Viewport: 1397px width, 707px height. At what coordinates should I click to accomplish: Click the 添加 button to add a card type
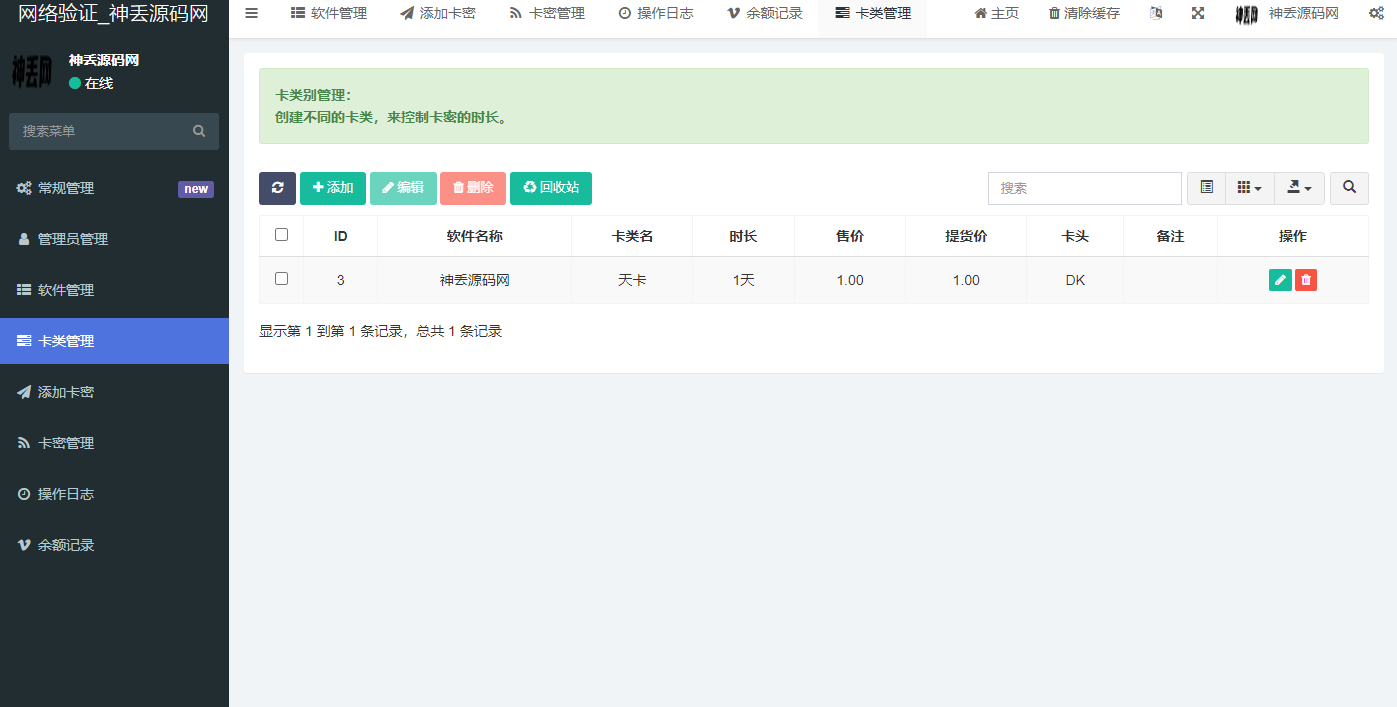333,188
